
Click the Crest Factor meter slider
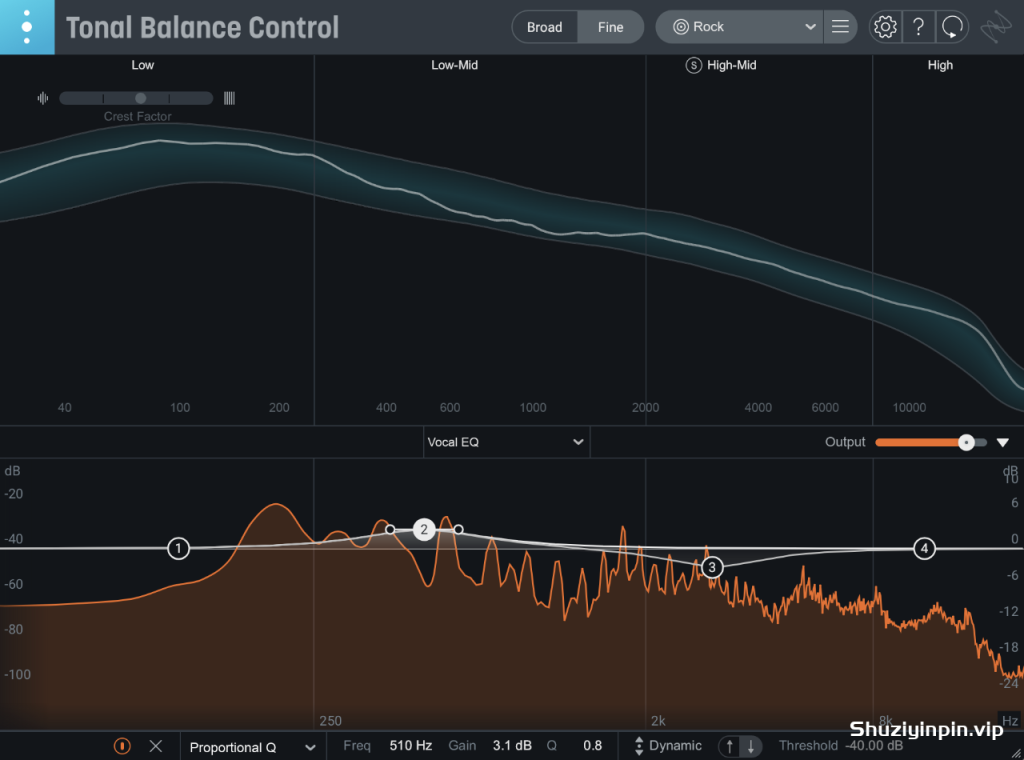coord(136,98)
